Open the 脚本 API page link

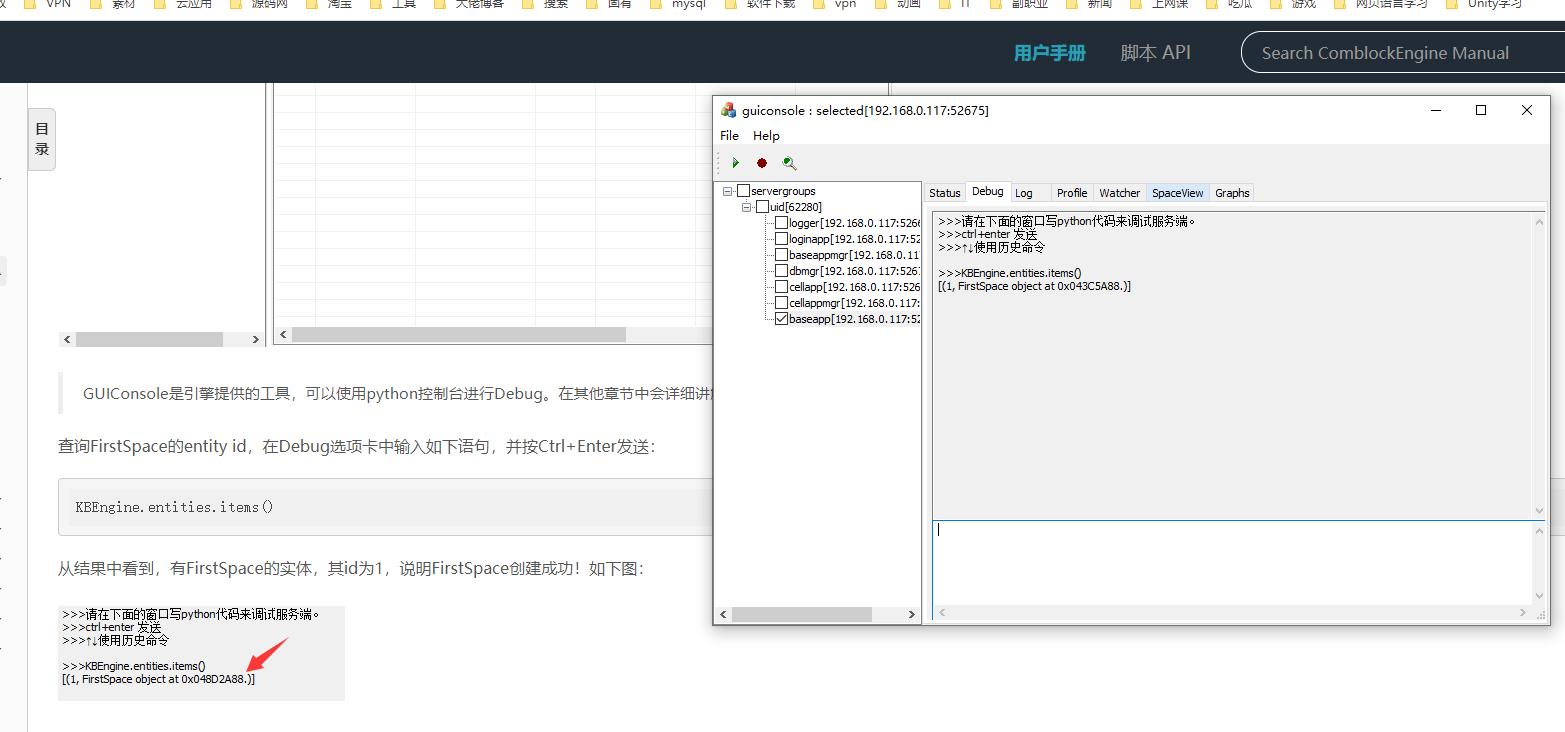(1156, 52)
